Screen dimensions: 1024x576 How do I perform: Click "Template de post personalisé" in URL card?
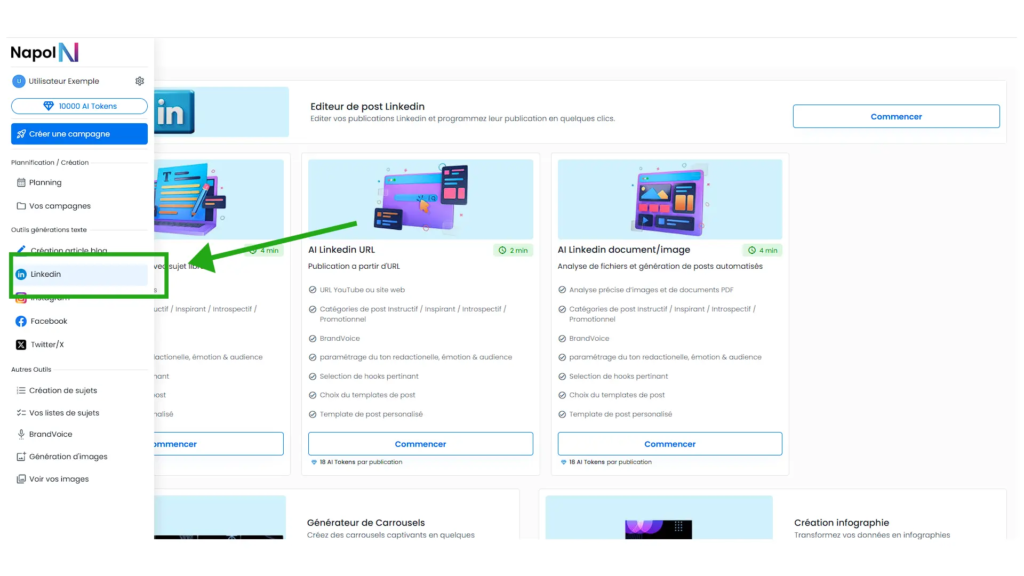pos(371,414)
